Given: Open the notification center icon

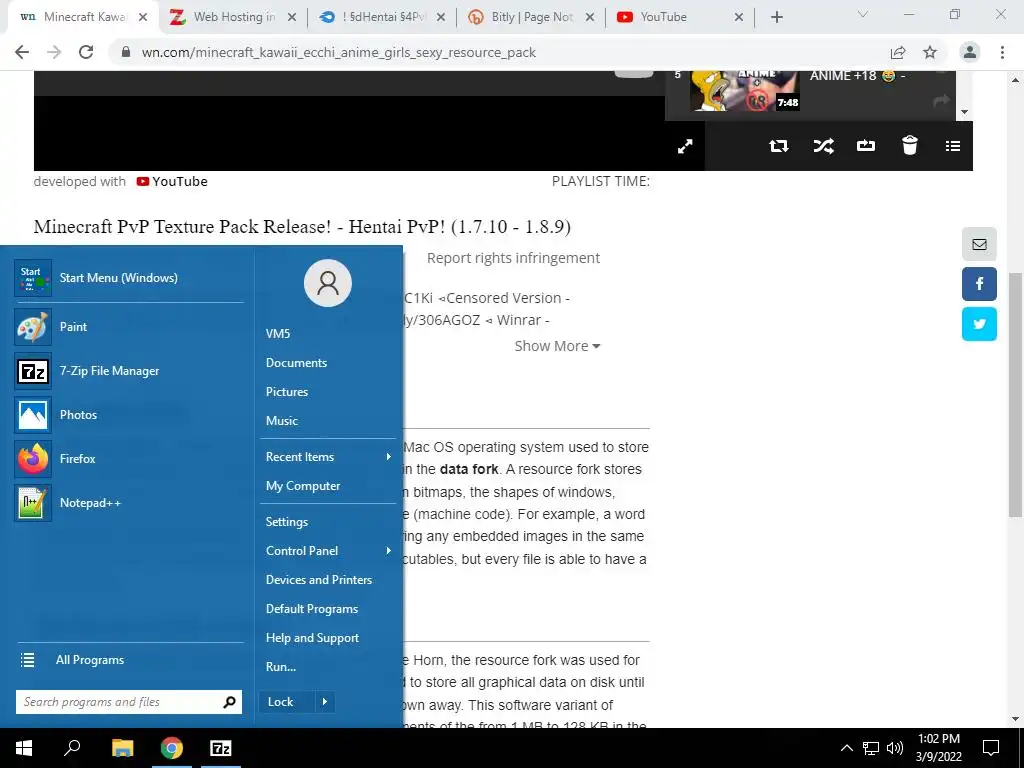Looking at the screenshot, I should [x=991, y=748].
